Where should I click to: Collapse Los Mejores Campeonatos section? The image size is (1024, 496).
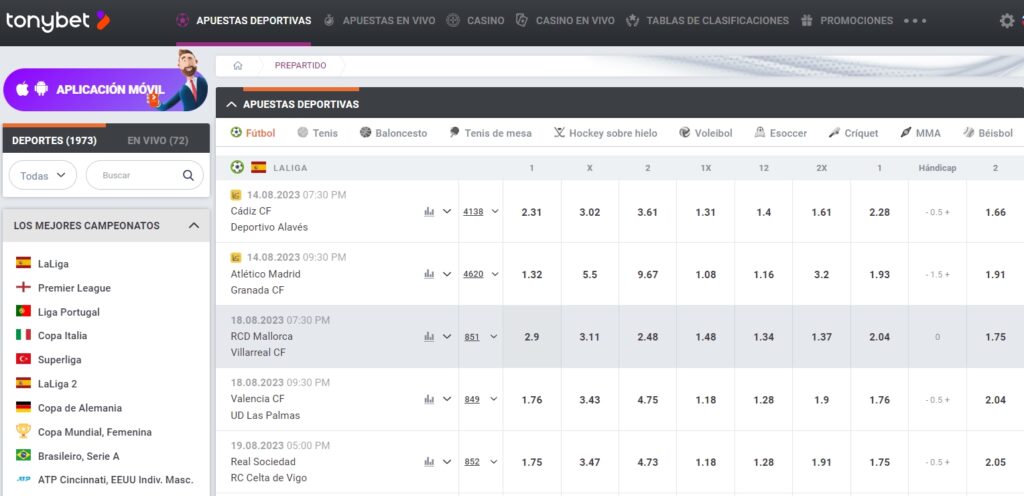tap(194, 226)
